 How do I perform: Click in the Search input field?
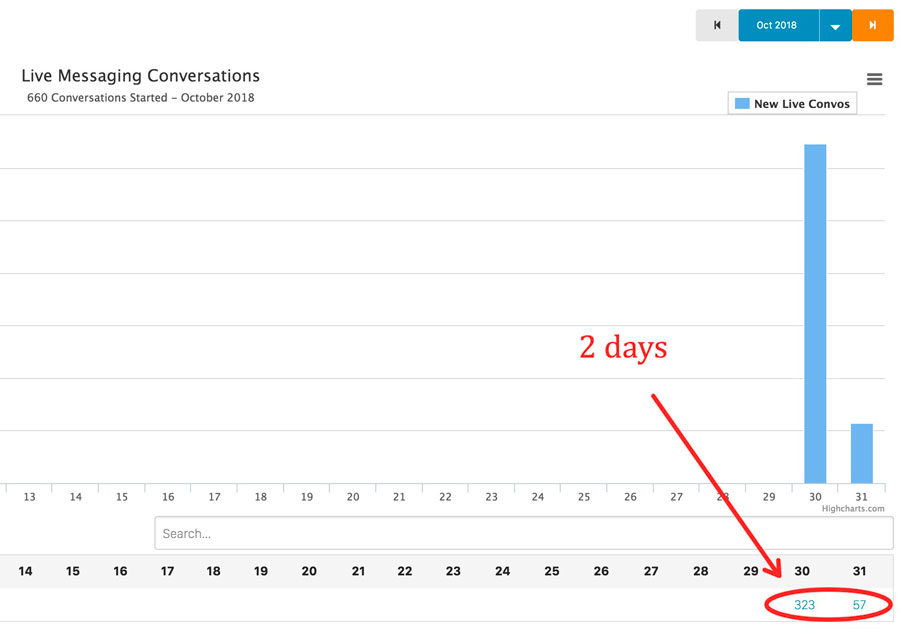tap(523, 533)
